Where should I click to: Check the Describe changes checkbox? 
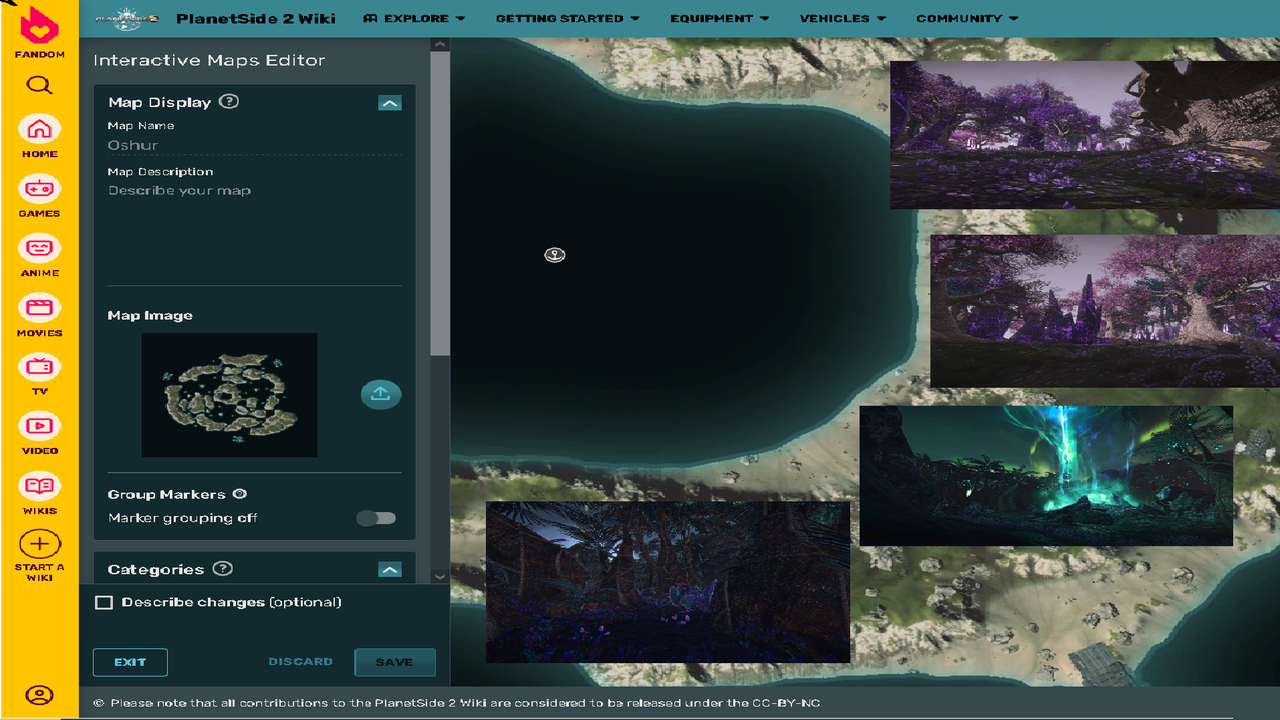tap(104, 602)
